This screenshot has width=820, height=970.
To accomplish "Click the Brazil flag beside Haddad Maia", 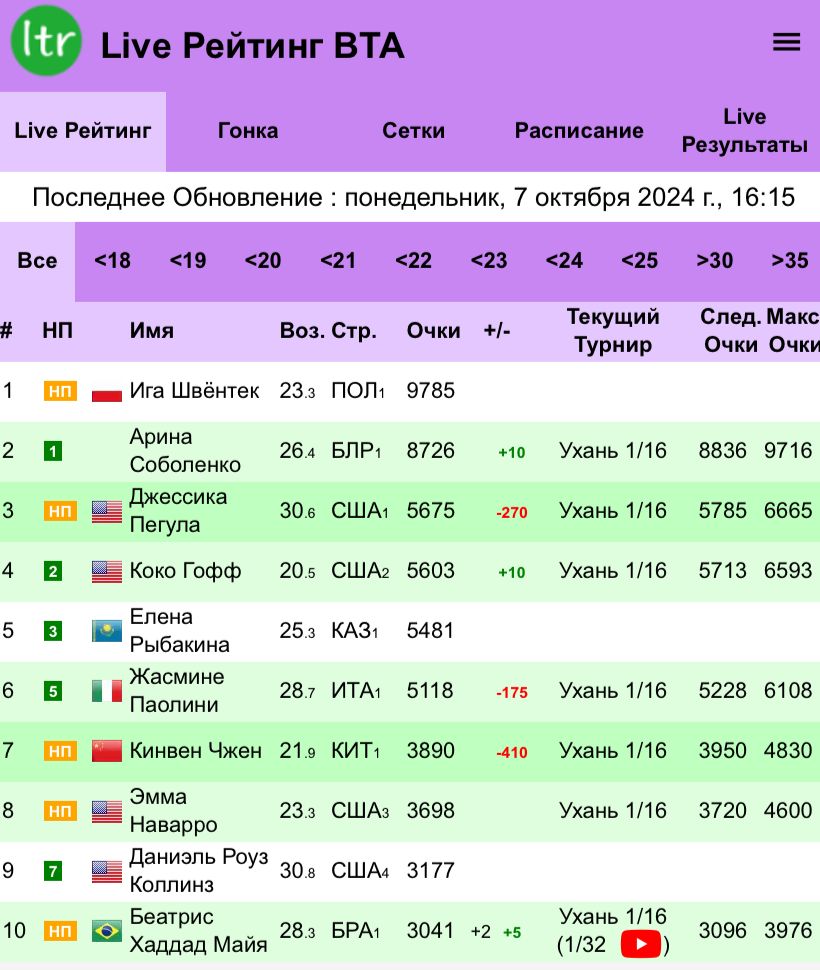I will (x=107, y=931).
